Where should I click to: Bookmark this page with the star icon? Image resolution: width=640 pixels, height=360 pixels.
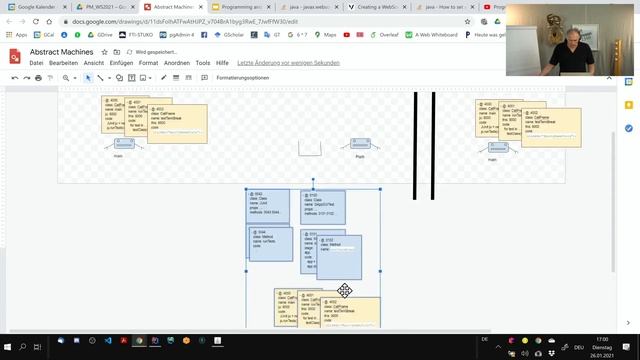(467, 21)
